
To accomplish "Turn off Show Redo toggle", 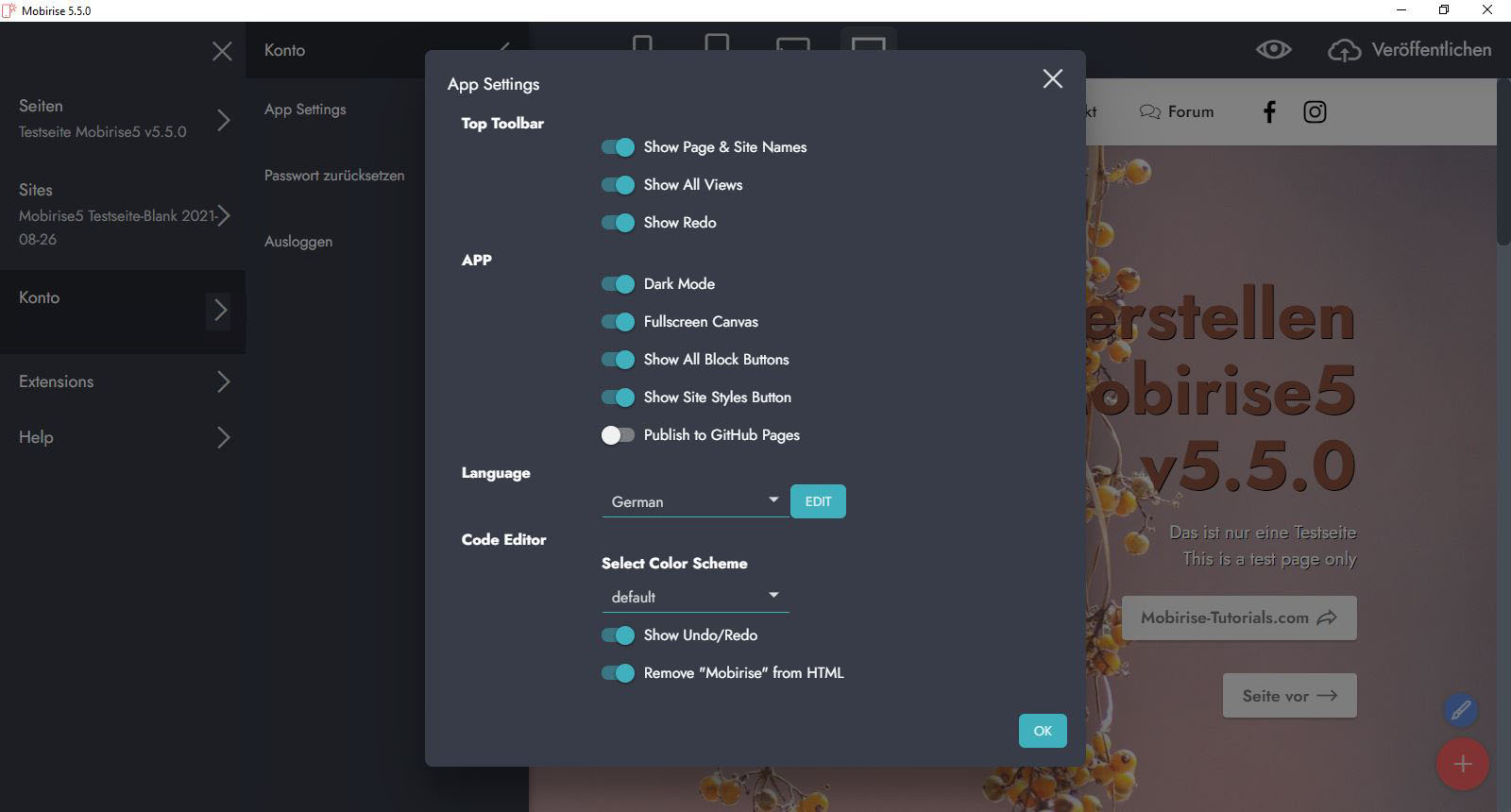I will point(619,223).
